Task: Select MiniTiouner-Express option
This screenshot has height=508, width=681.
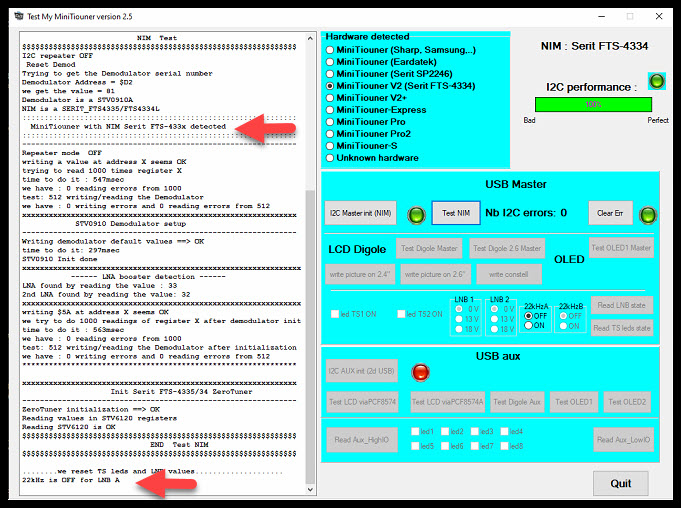Action: click(330, 110)
